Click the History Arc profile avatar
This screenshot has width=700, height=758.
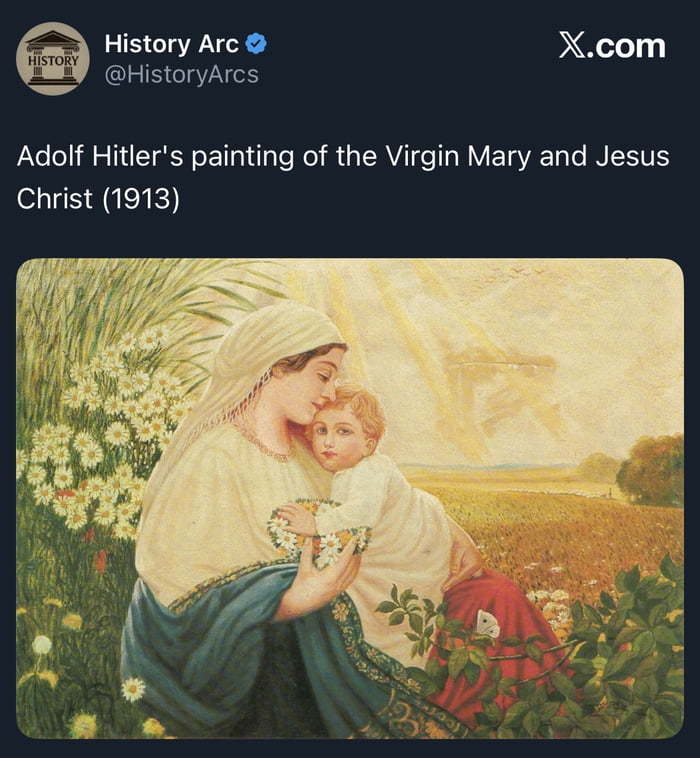(53, 59)
